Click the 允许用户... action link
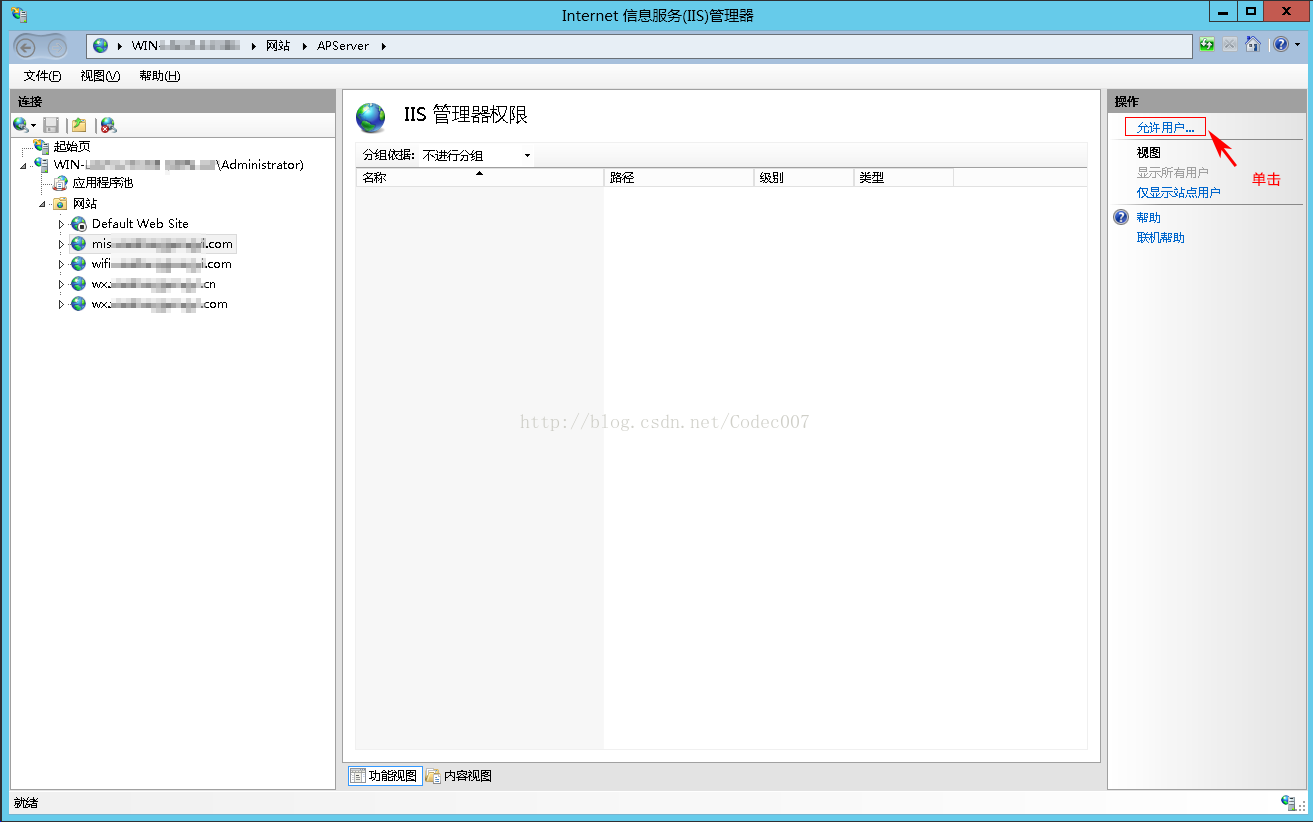 click(x=1165, y=128)
